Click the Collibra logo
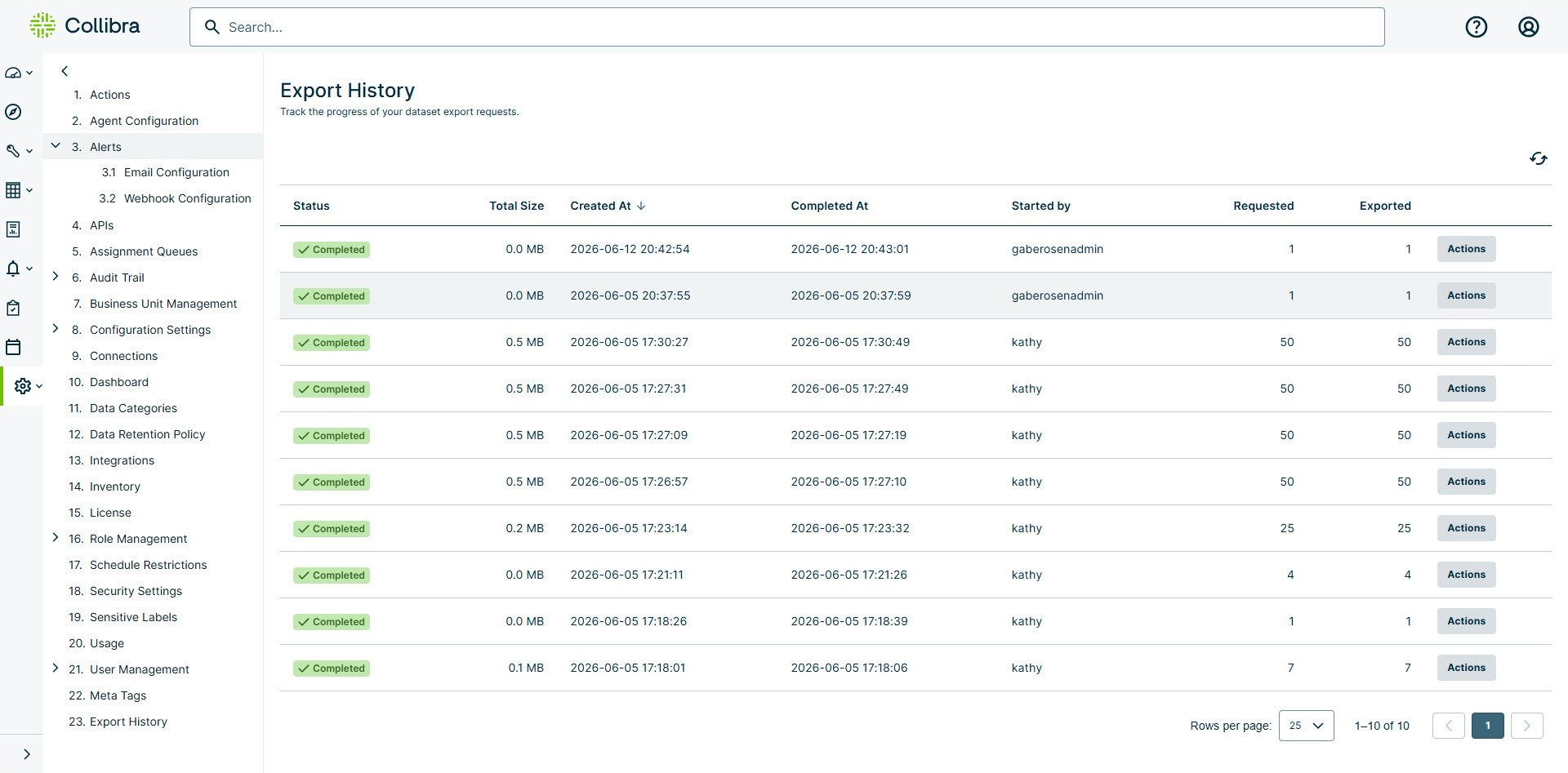The image size is (1568, 773). 85,26
